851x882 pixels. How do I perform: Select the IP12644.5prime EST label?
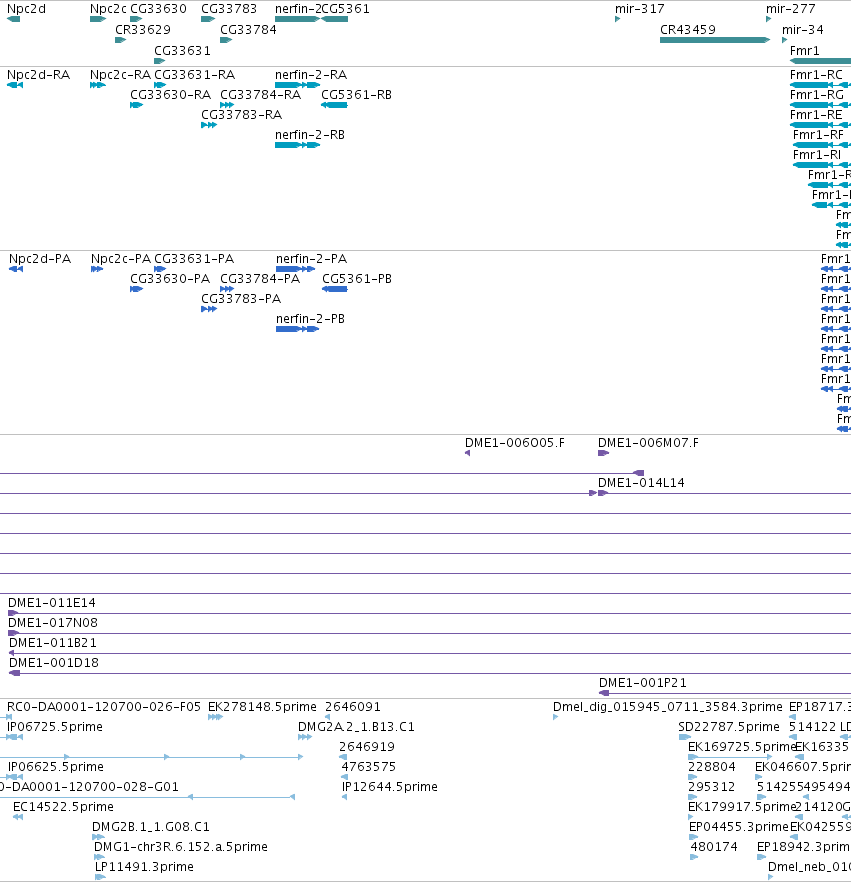(x=390, y=787)
